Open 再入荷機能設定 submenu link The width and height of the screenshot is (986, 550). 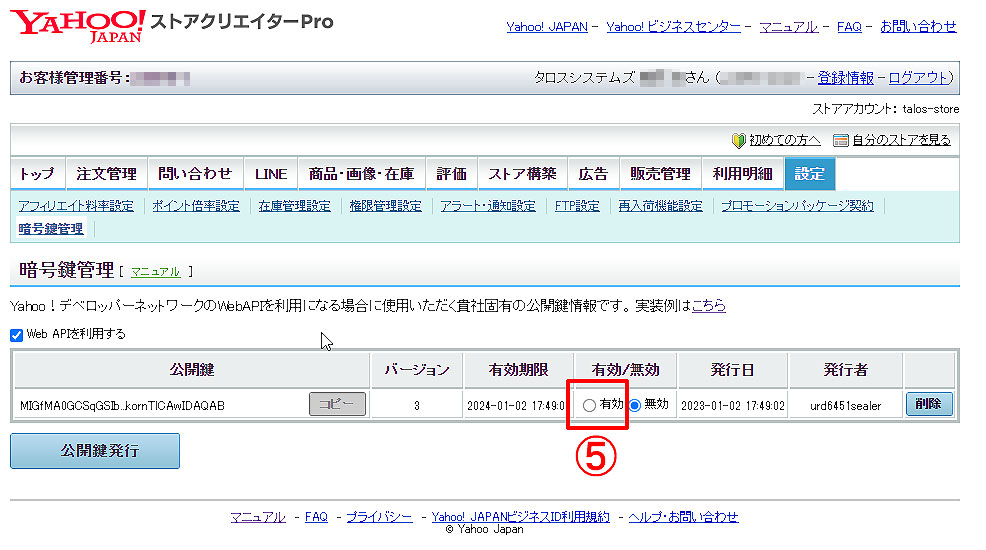click(x=660, y=206)
